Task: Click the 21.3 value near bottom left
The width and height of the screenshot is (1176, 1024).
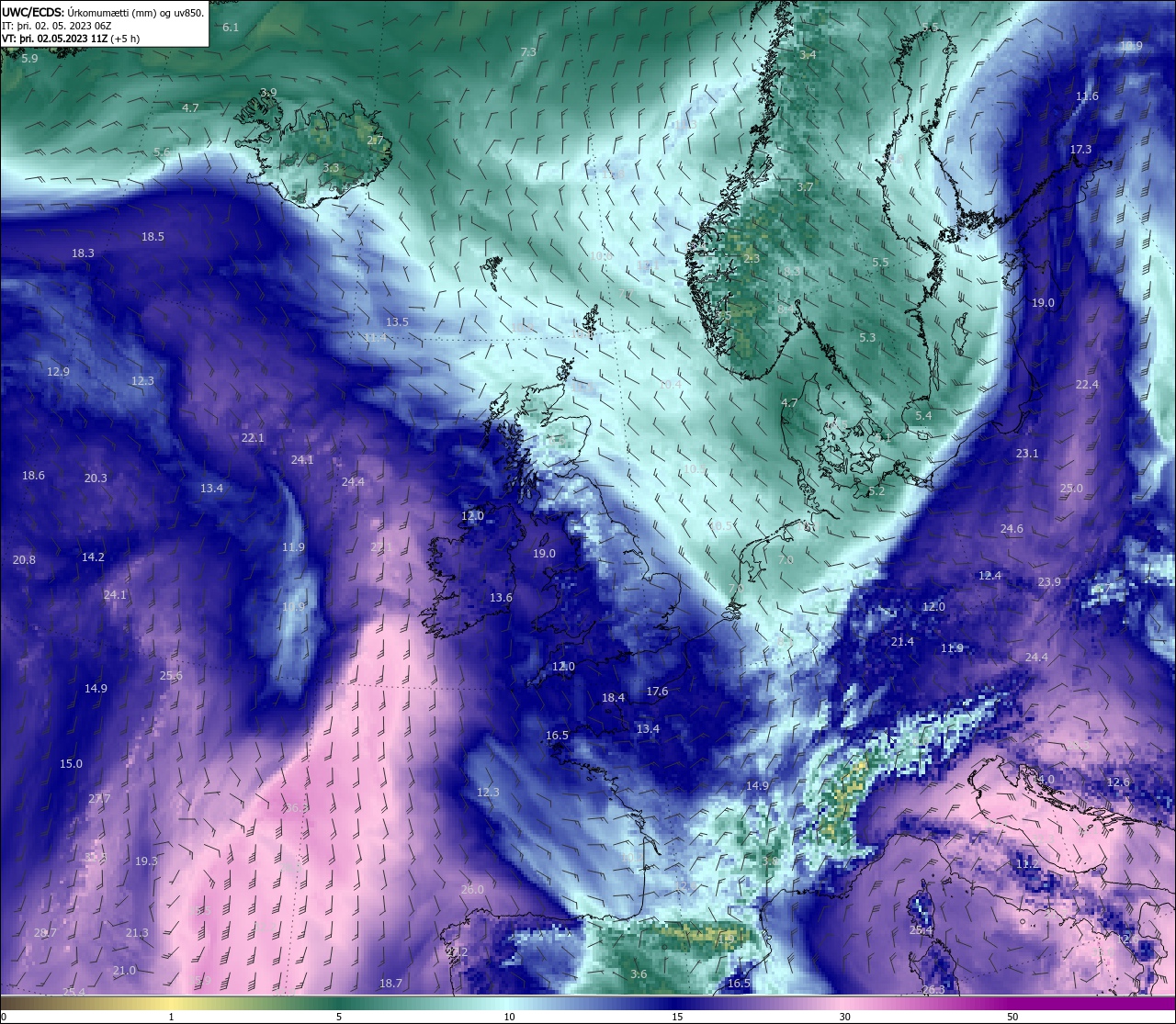Action: point(136,932)
